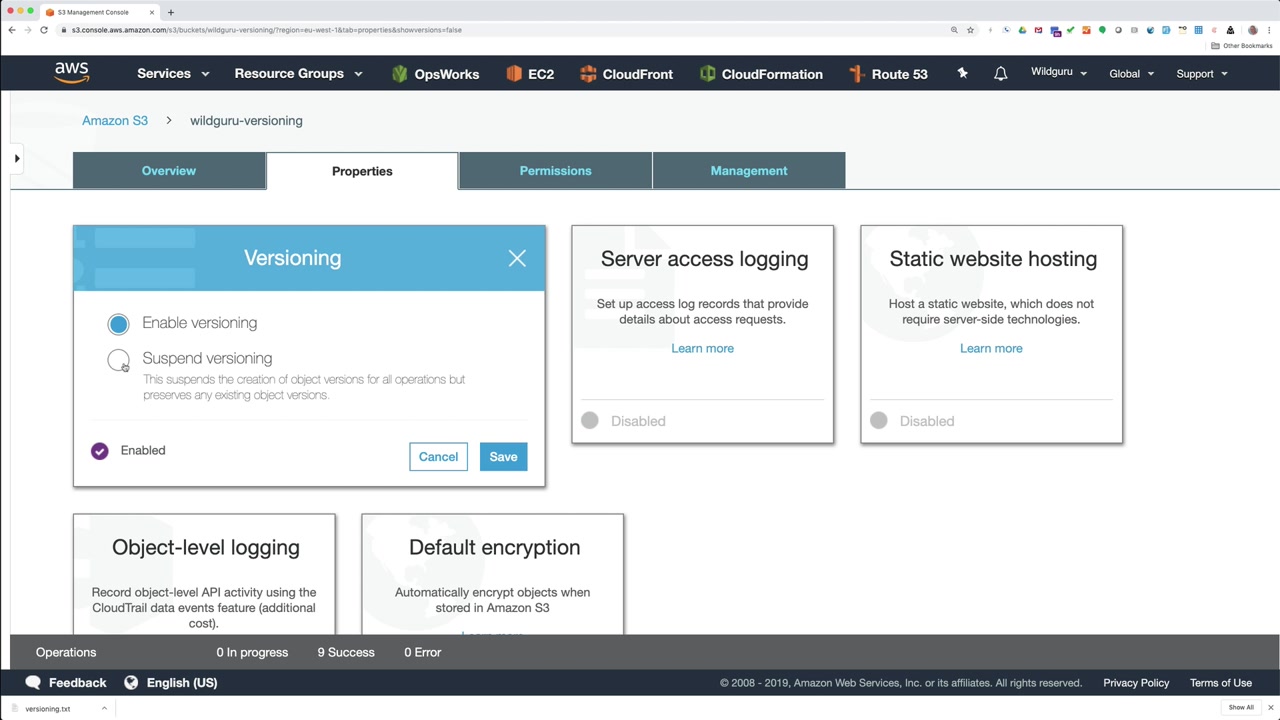
Task: Click Show All downloads button
Action: [x=1241, y=708]
